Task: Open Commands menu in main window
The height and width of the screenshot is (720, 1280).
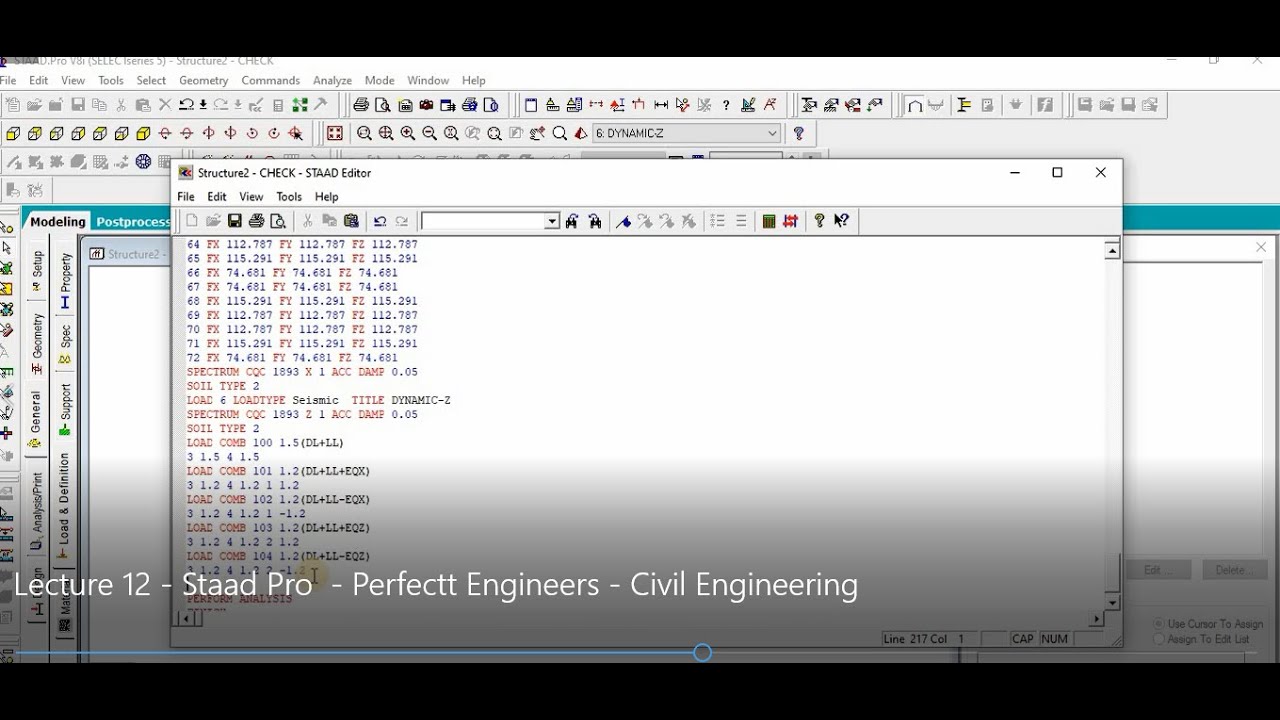Action: coord(271,80)
